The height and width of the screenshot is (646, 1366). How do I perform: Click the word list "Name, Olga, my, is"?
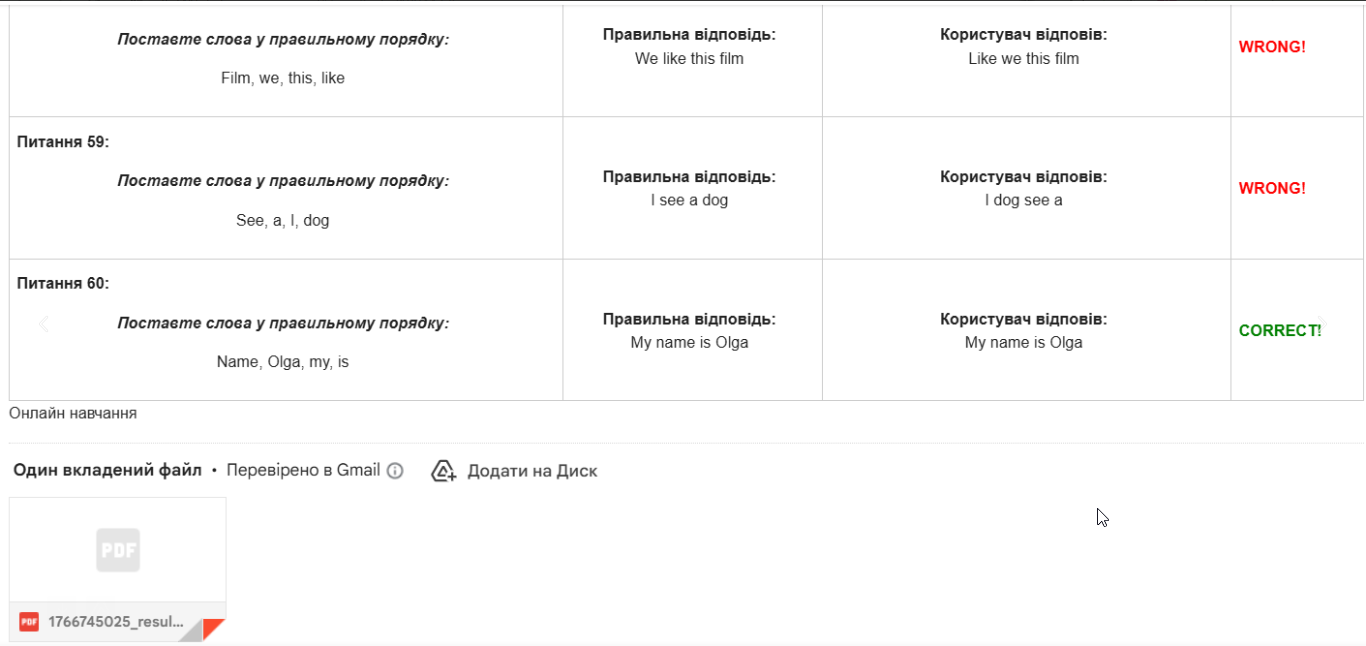pyautogui.click(x=283, y=362)
